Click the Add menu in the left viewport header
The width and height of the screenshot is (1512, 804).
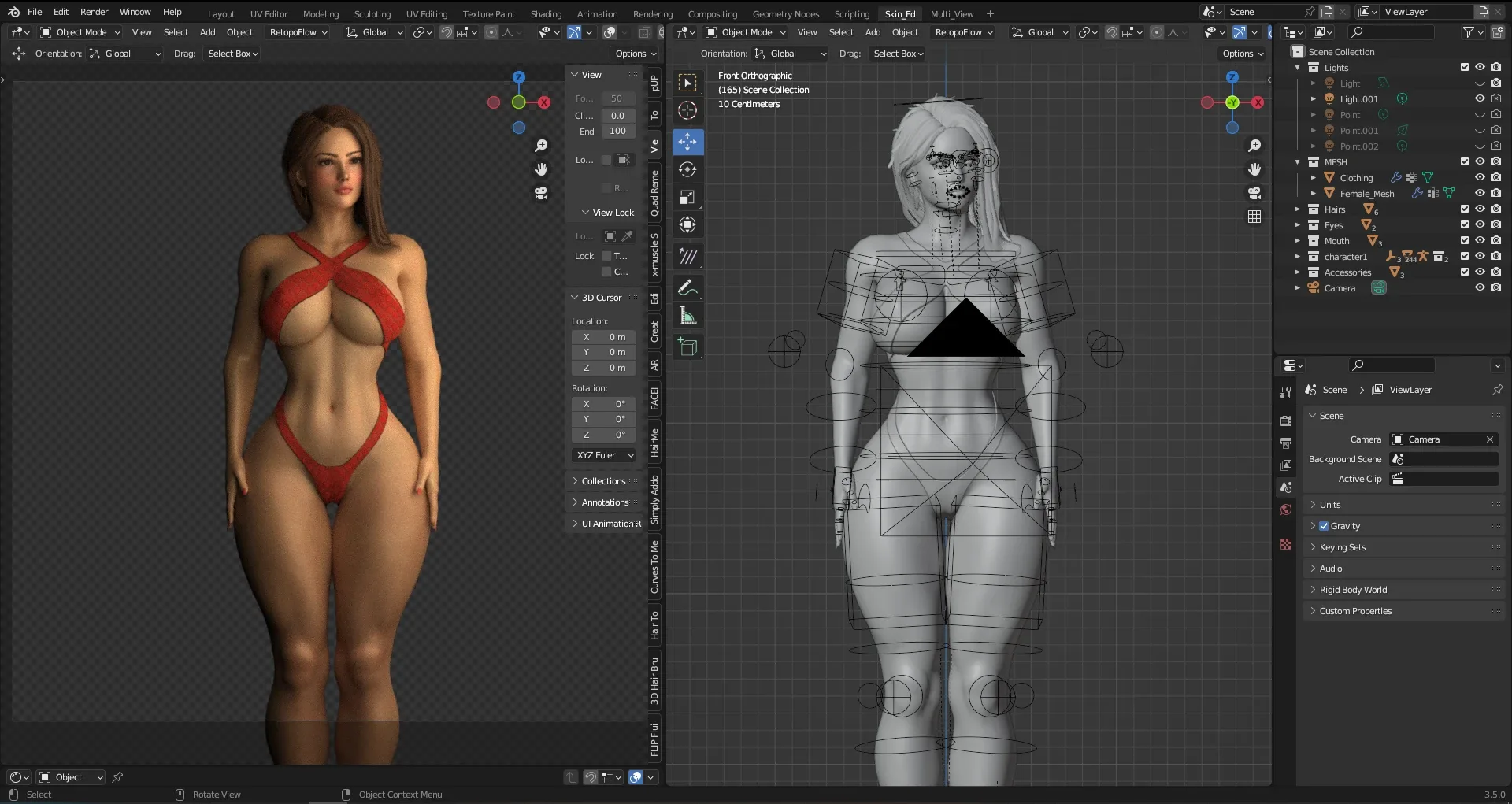coord(207,32)
